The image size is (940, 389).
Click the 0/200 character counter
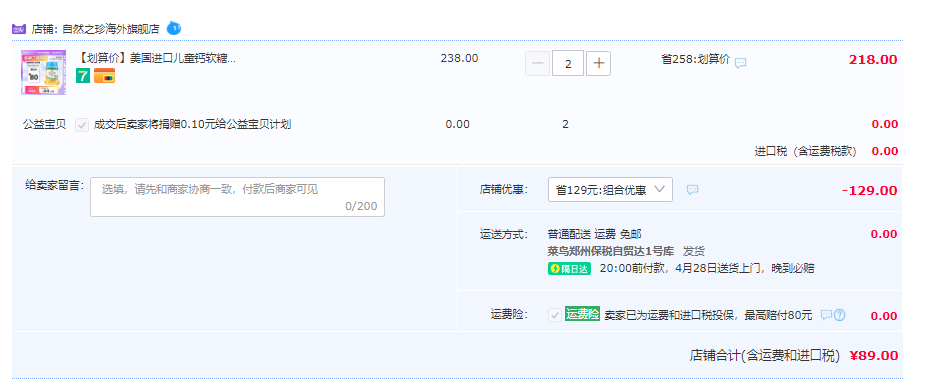tap(361, 206)
